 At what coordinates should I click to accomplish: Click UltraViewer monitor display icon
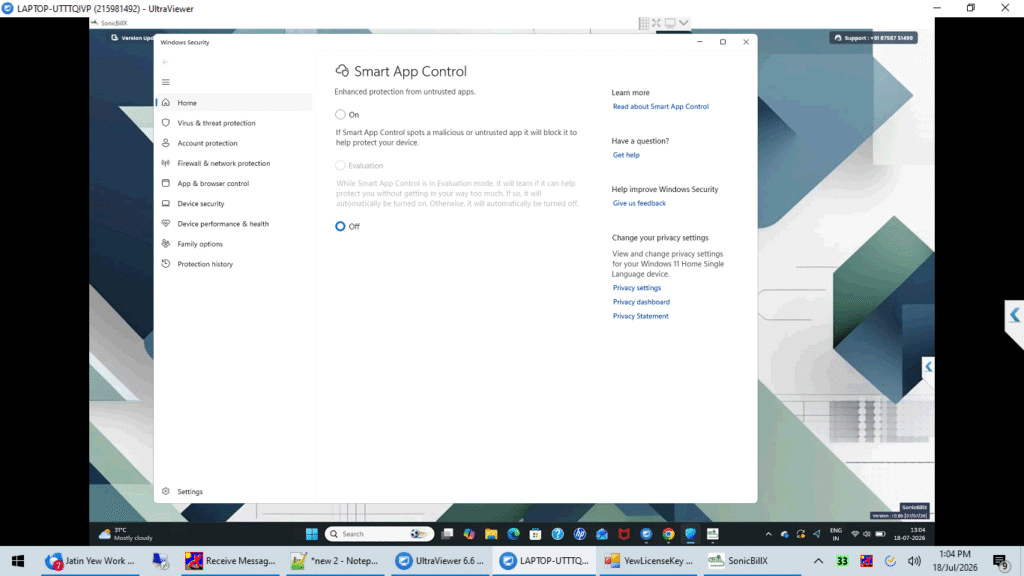[x=670, y=23]
